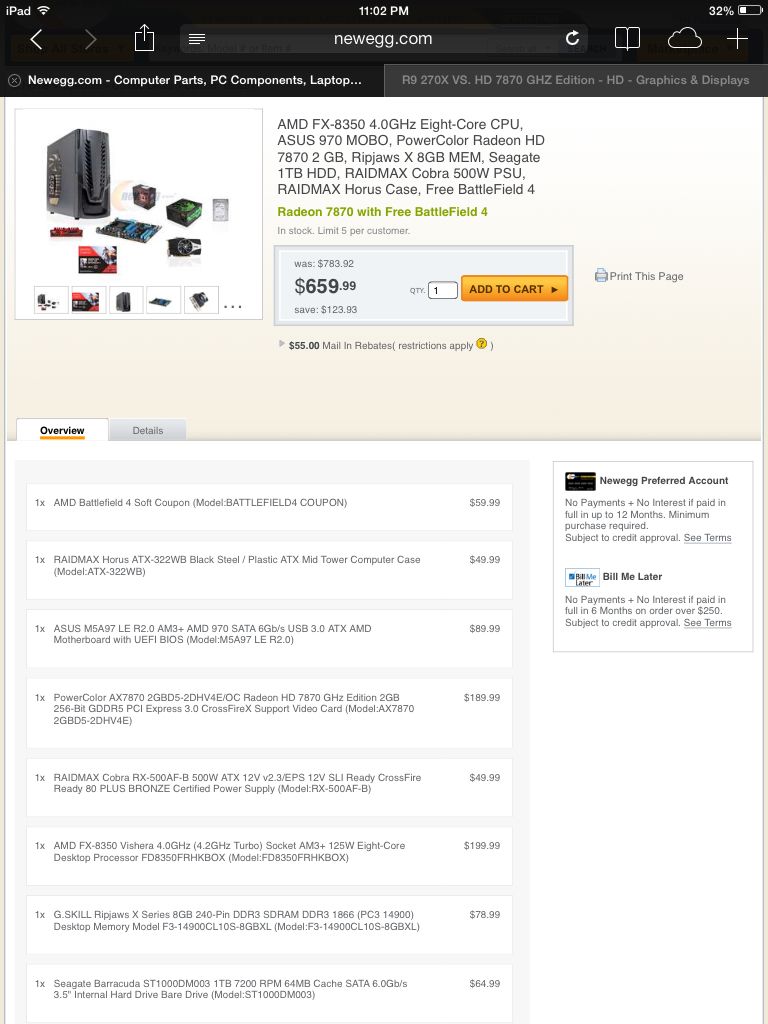Add a new tab with plus icon
This screenshot has width=768, height=1024.
point(737,39)
